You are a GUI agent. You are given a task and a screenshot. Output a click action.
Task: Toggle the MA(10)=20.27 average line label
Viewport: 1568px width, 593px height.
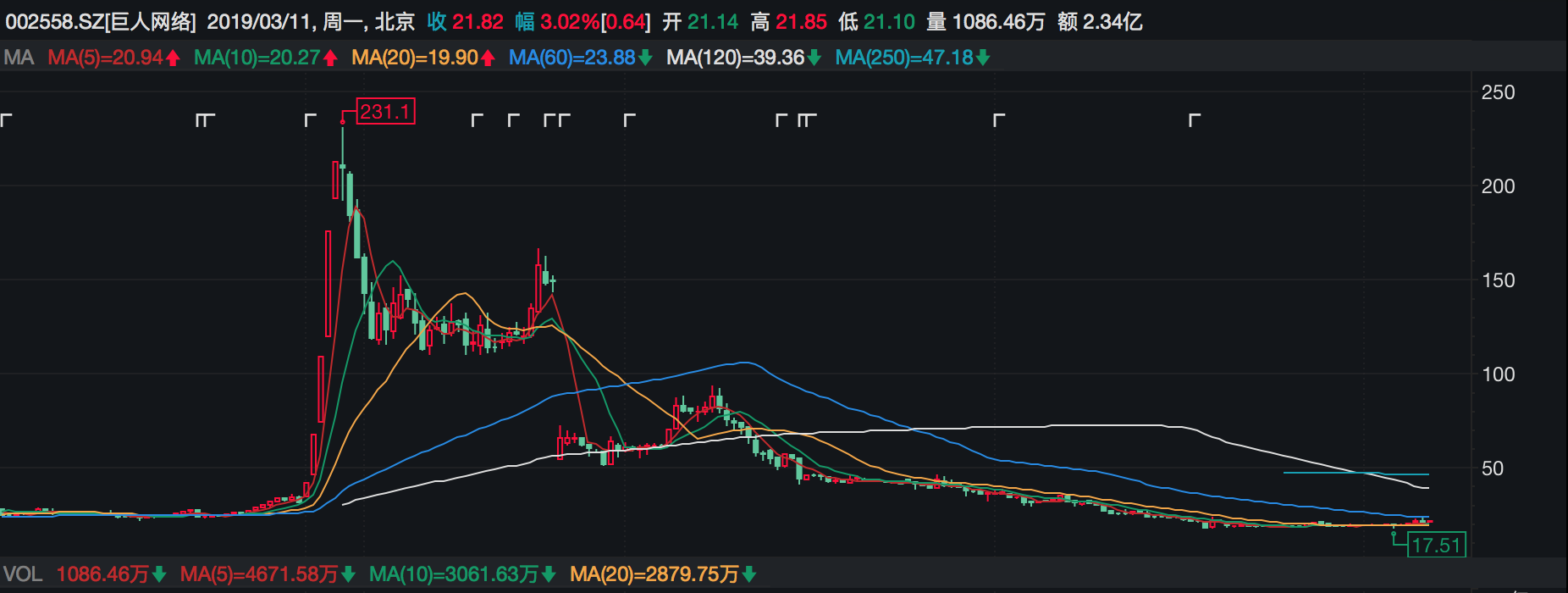tap(257, 58)
